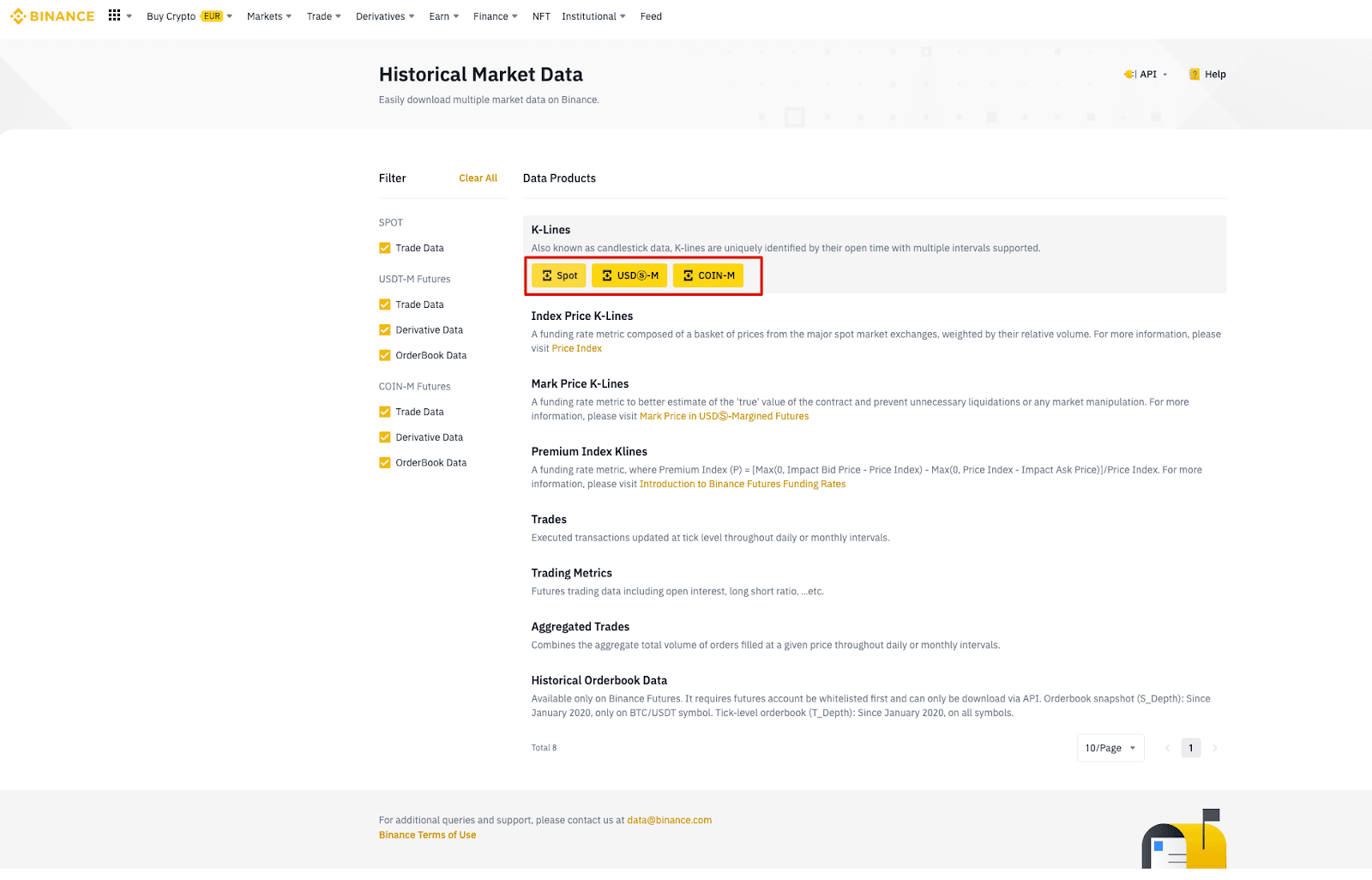
Task: Toggle COIN-M Futures OrderBook Data checkbox
Action: point(385,462)
